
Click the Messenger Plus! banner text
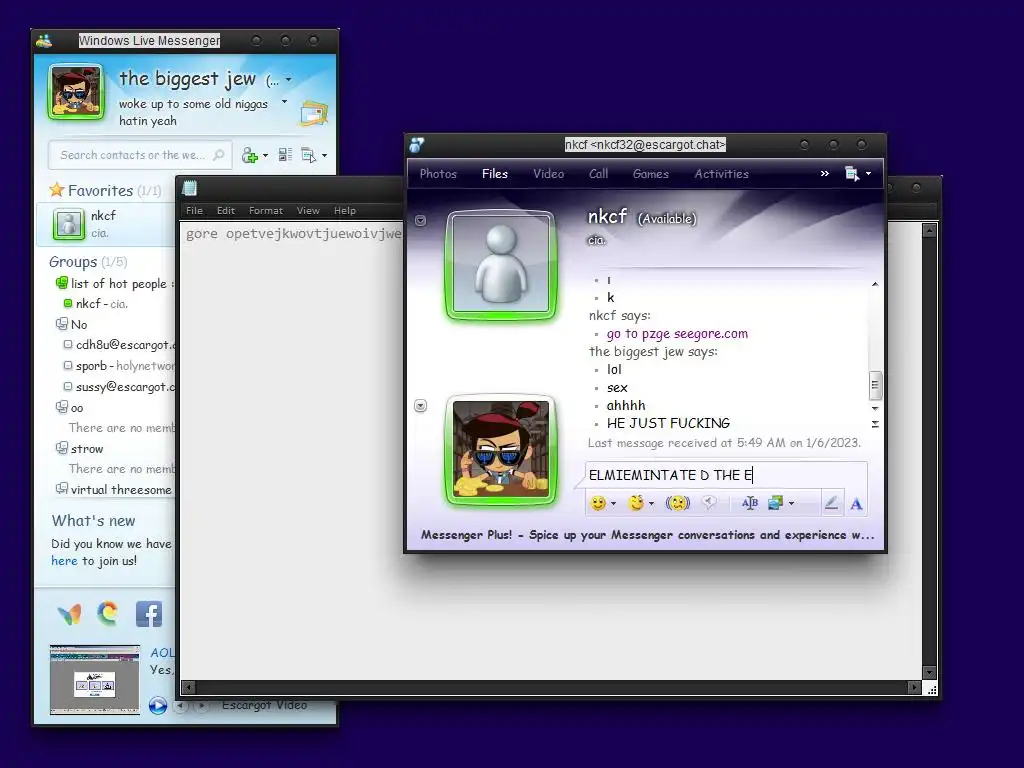pos(647,535)
